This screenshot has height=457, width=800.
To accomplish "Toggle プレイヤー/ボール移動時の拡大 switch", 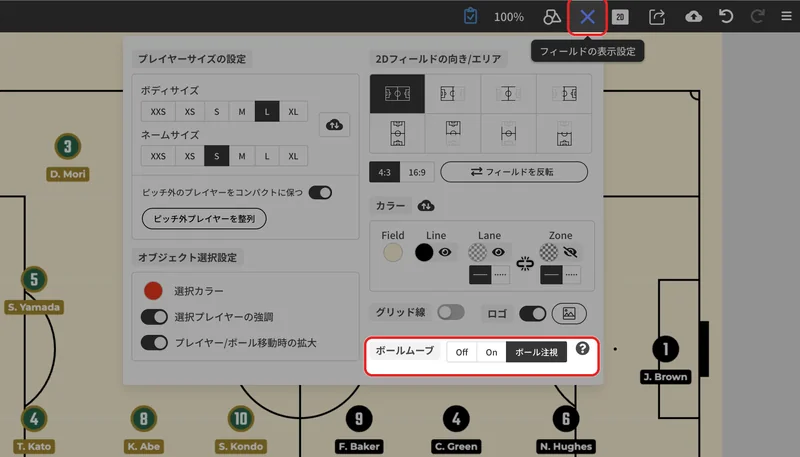I will coord(154,342).
